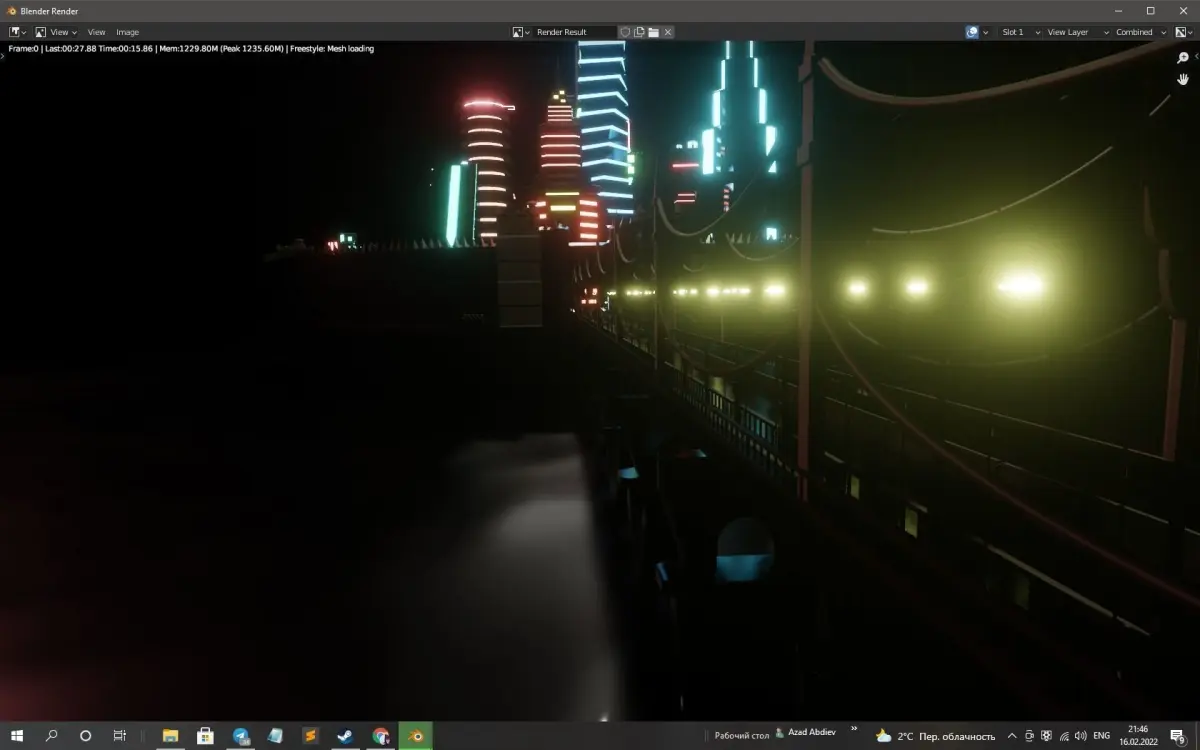Viewport: 1200px width, 750px height.
Task: Open the Windows Start menu
Action: coord(18,736)
